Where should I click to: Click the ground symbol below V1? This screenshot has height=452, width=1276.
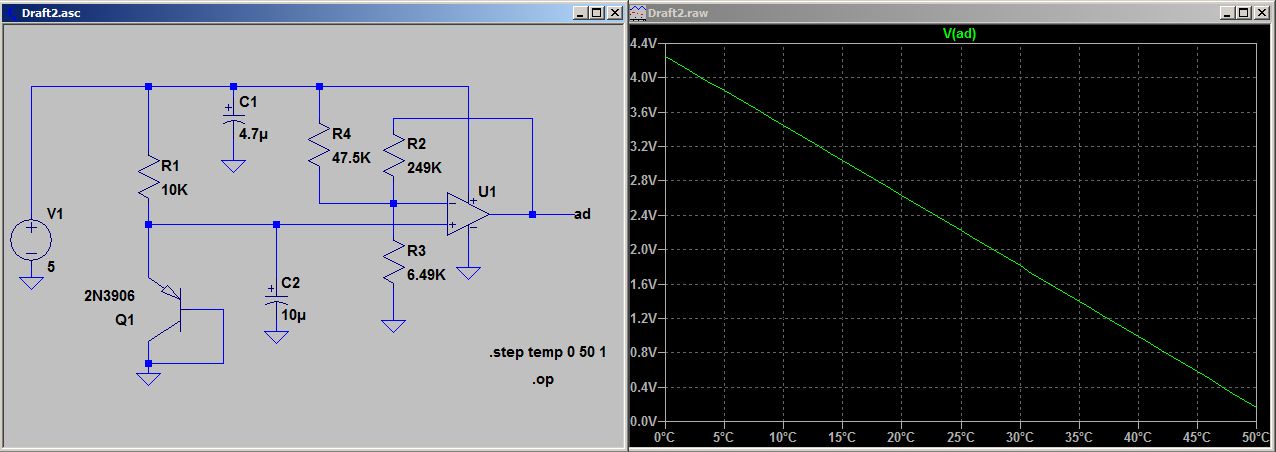[x=31, y=282]
